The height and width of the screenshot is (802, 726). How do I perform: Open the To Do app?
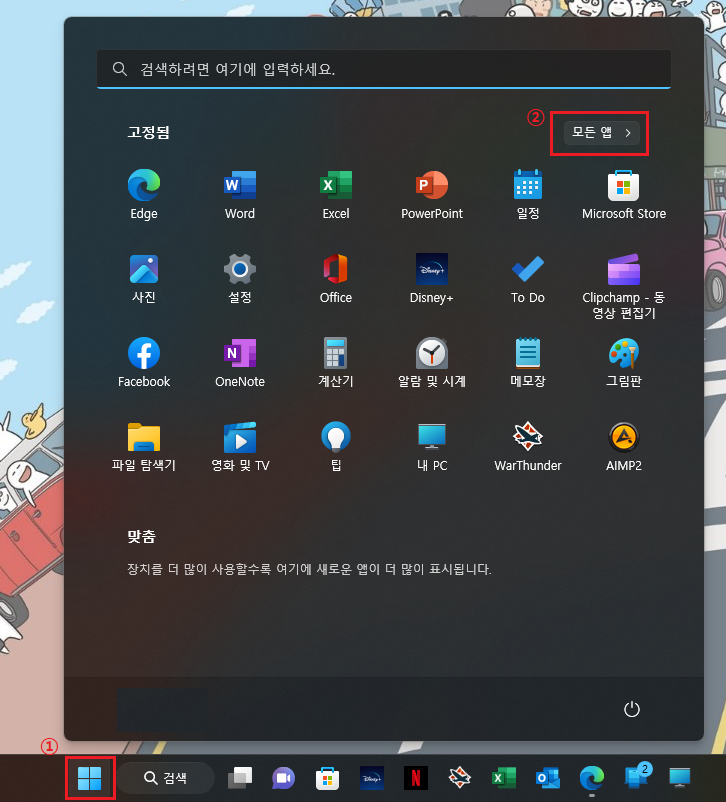click(527, 279)
